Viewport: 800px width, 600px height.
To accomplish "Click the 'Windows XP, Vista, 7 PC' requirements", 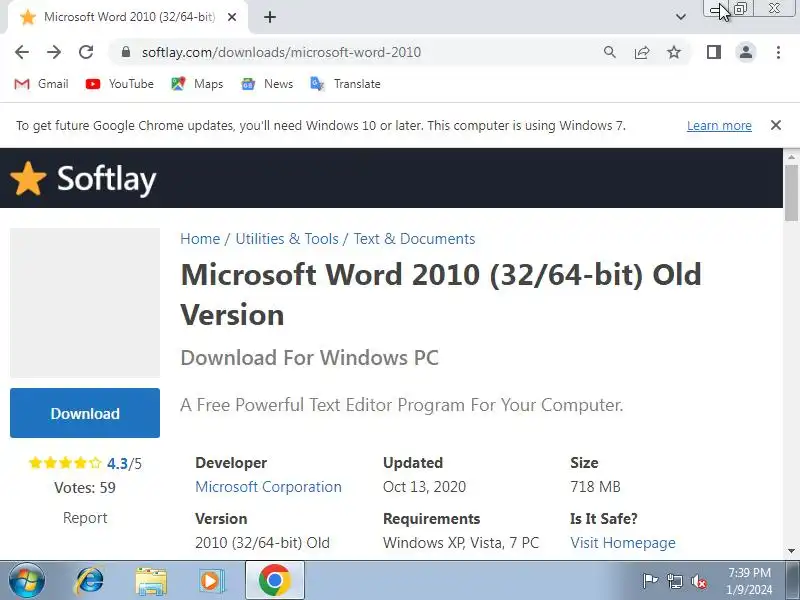I will (461, 543).
